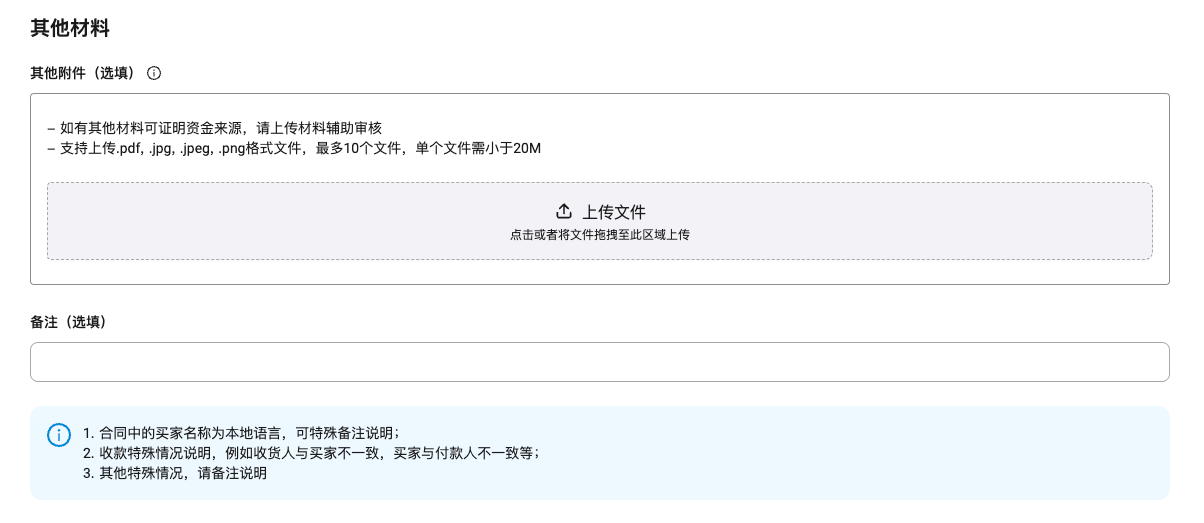
Task: Click notice item 2 about 收款特殊情况说明
Action: pyautogui.click(x=311, y=453)
